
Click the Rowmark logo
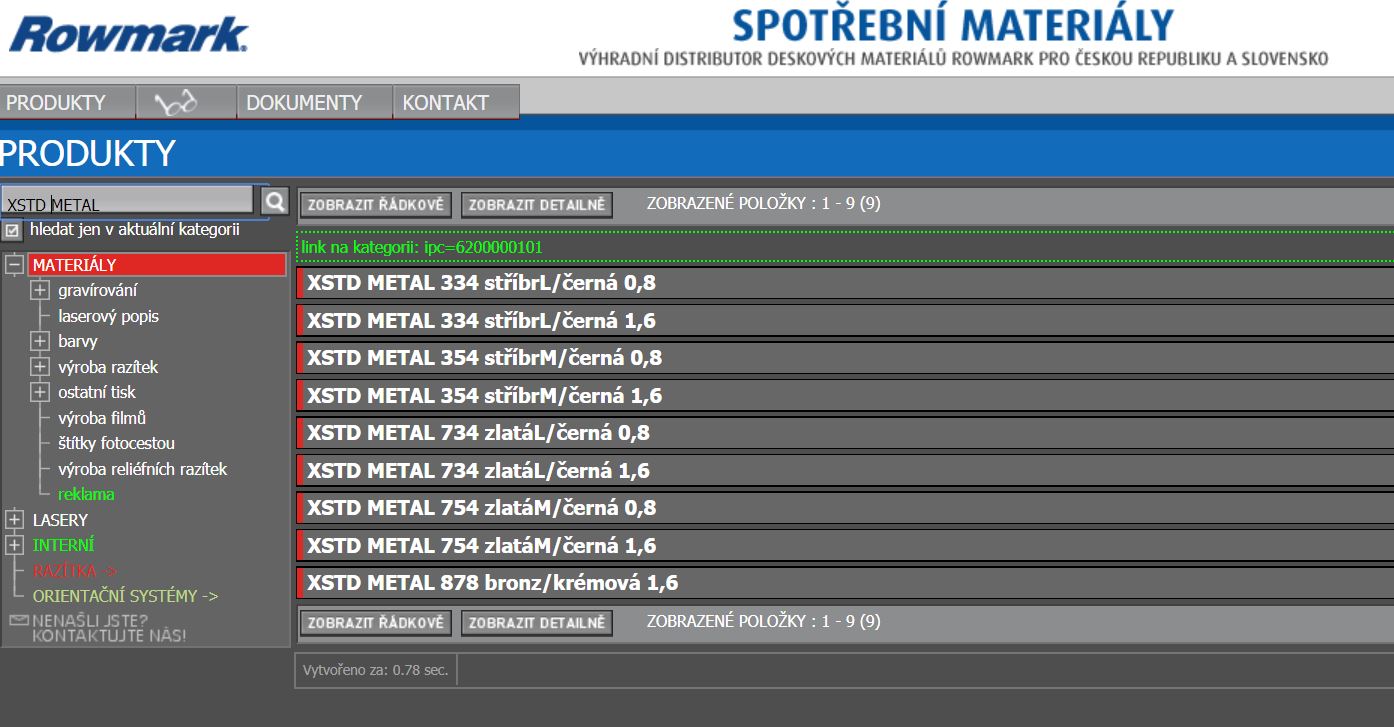(128, 35)
